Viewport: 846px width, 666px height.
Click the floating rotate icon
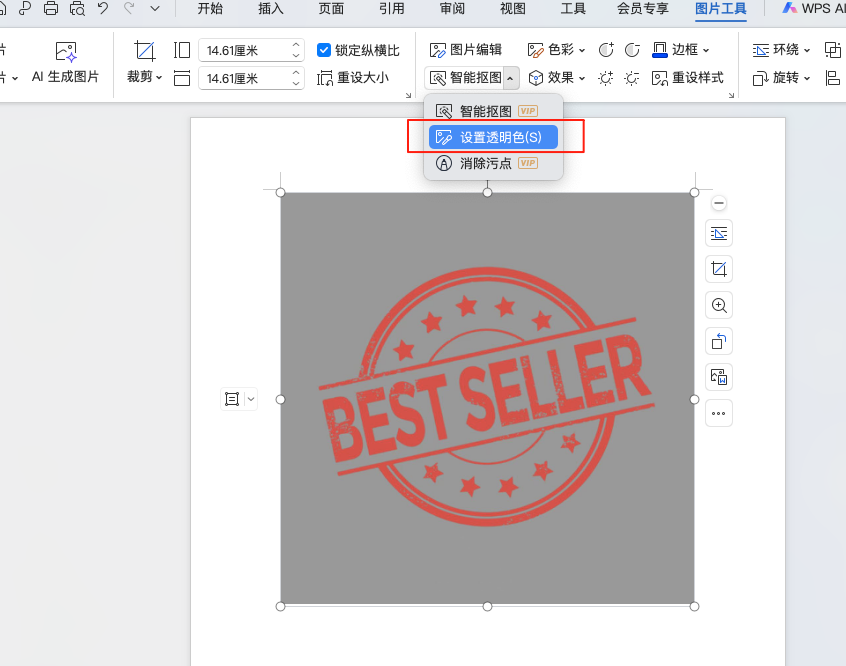(x=719, y=341)
